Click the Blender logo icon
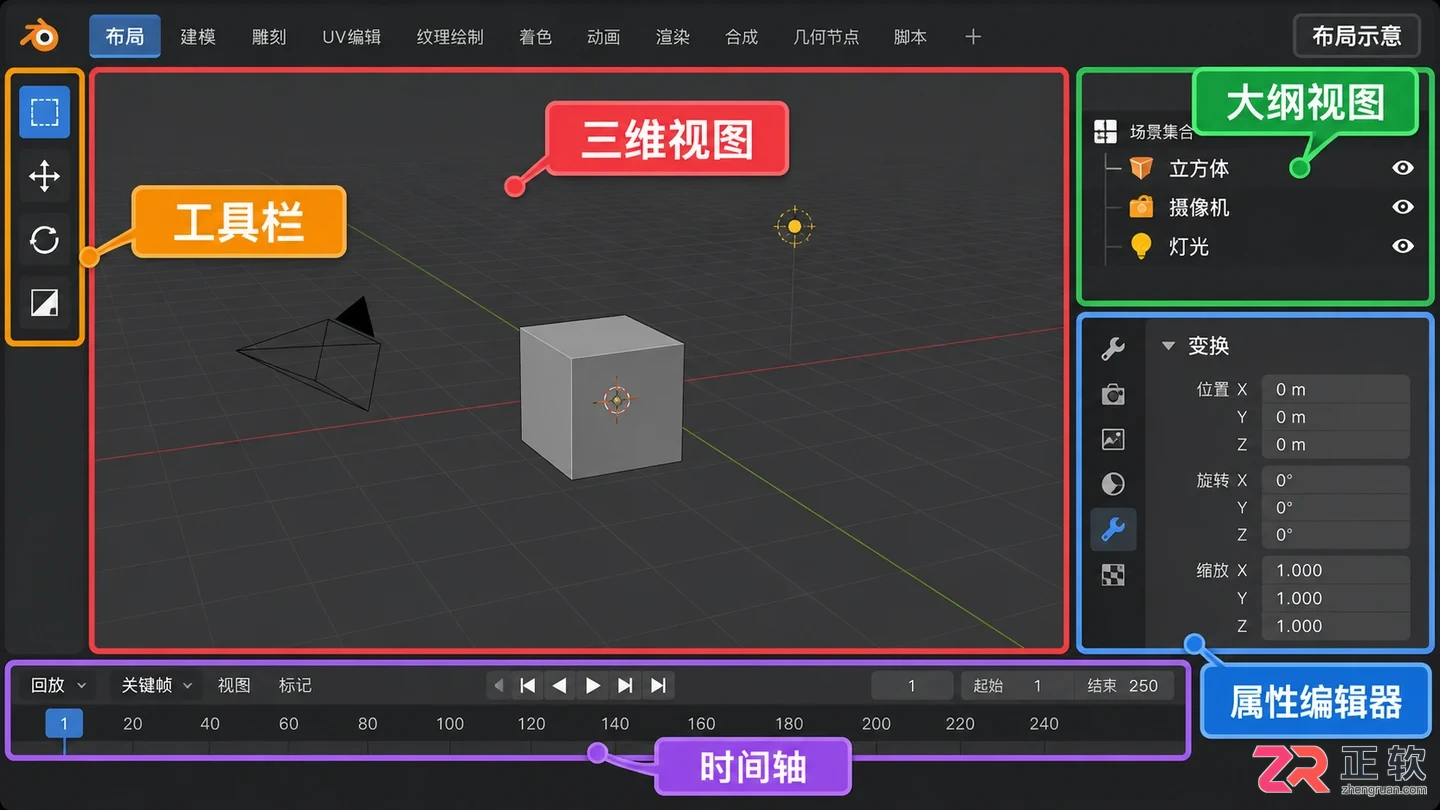Viewport: 1440px width, 810px height. 40,37
